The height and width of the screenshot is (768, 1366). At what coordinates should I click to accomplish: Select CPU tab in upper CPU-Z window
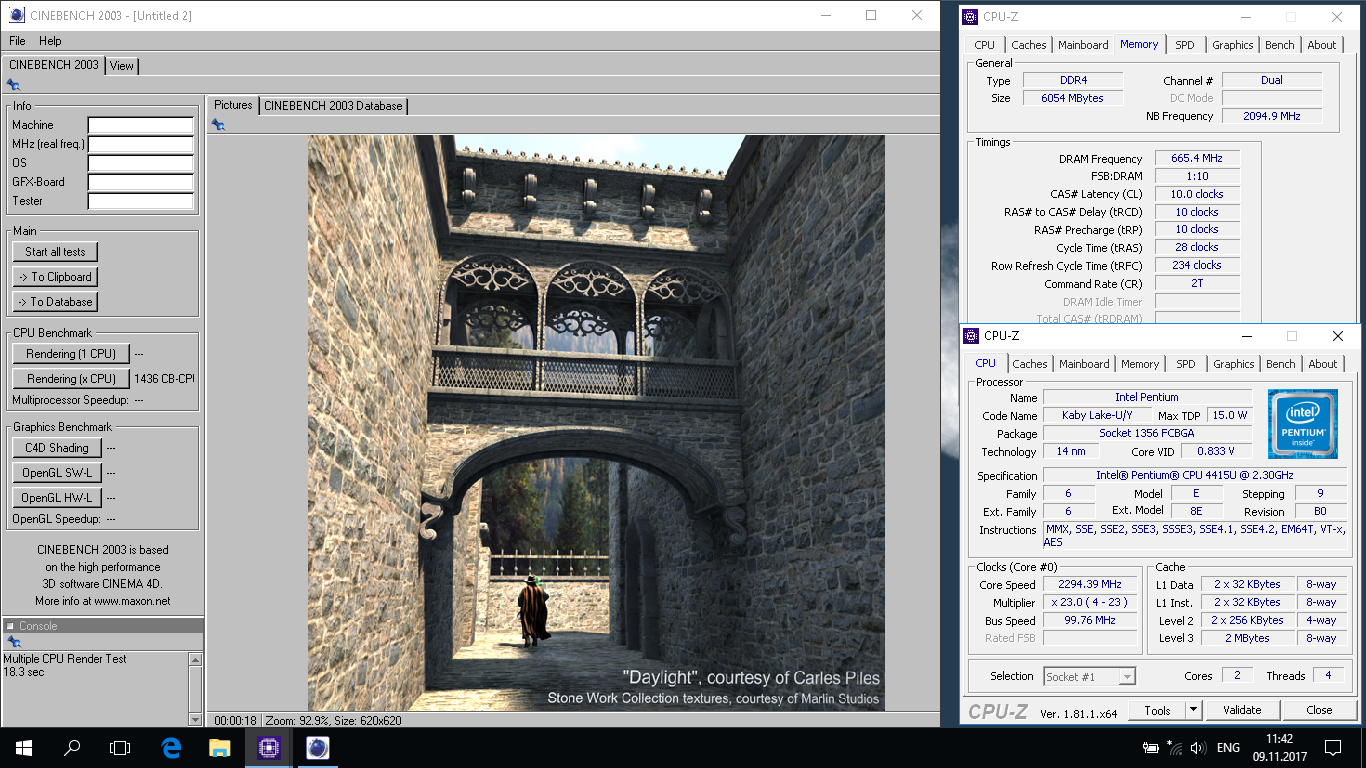[985, 45]
